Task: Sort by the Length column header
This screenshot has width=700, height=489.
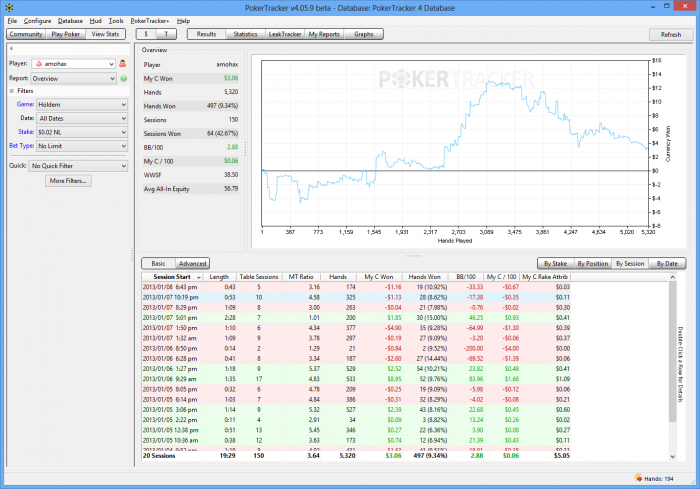Action: pyautogui.click(x=219, y=277)
